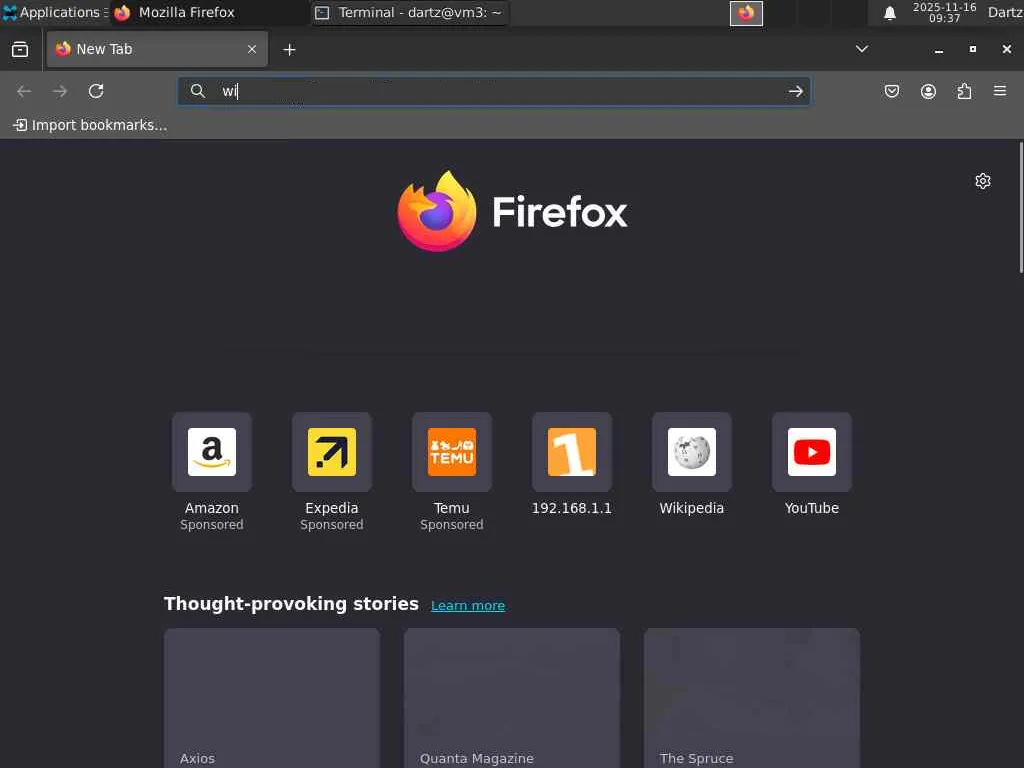Select the New Tab browser tab
The image size is (1024, 768).
click(x=157, y=49)
